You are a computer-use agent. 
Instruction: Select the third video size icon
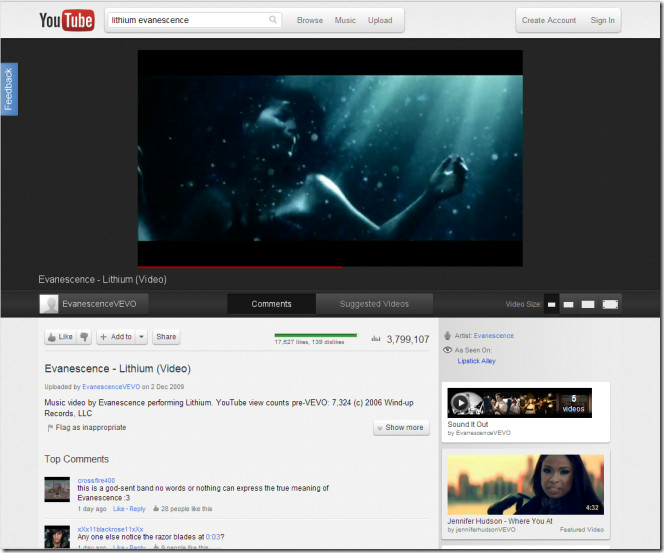588,304
